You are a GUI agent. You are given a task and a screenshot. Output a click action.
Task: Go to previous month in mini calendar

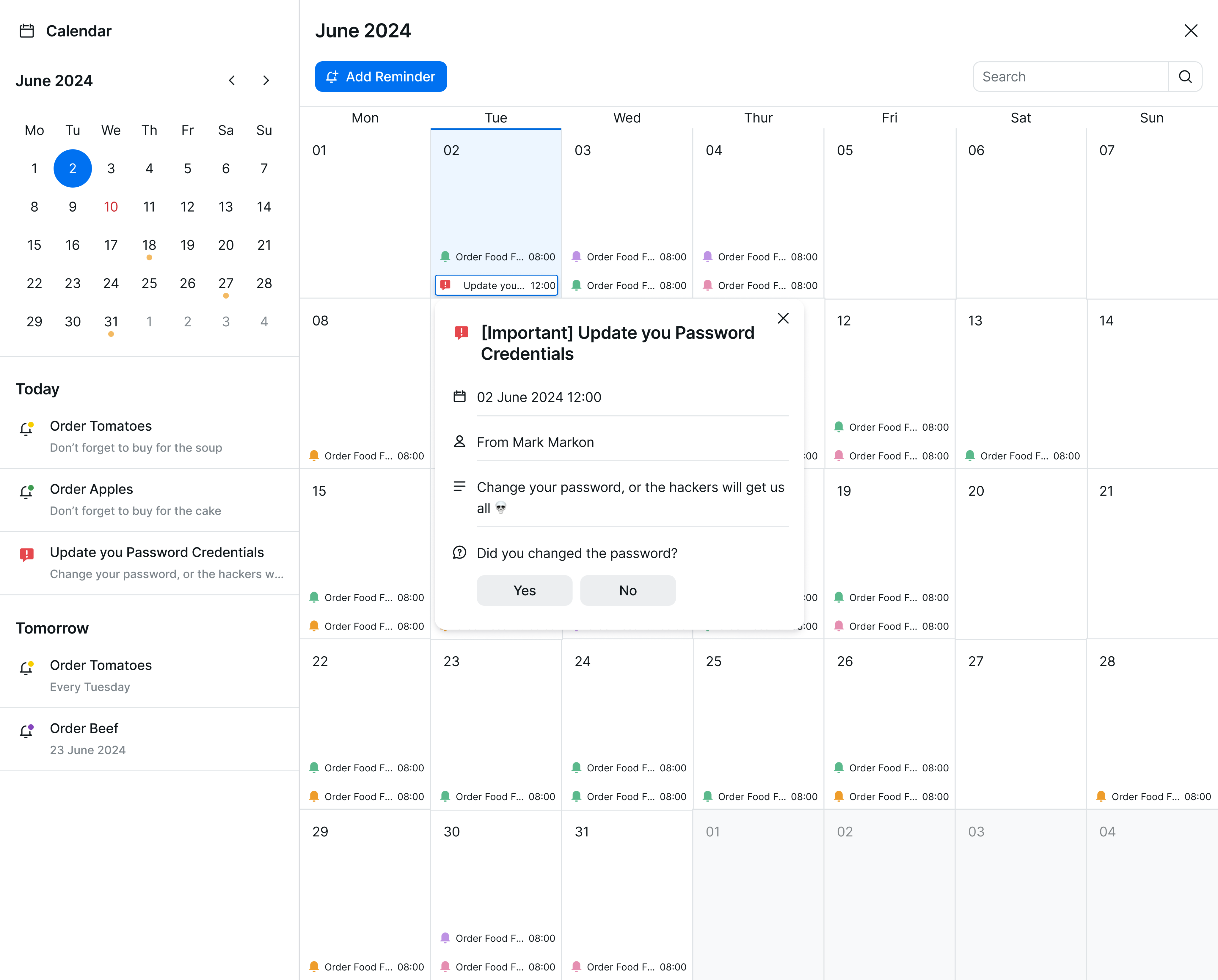point(232,81)
